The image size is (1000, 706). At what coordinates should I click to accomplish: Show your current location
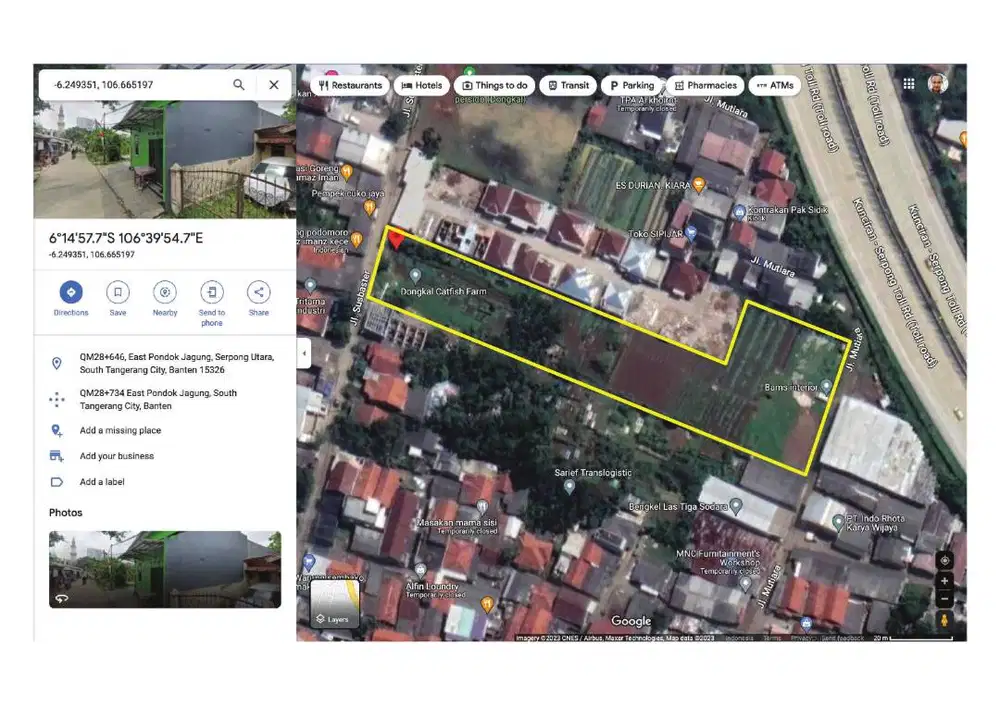(x=945, y=560)
